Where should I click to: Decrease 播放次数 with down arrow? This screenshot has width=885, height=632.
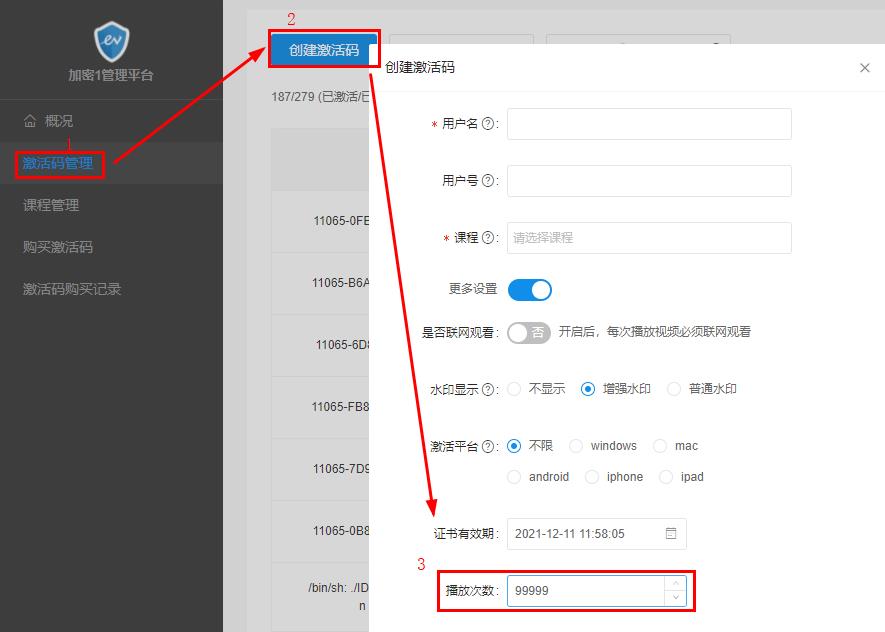point(676,597)
